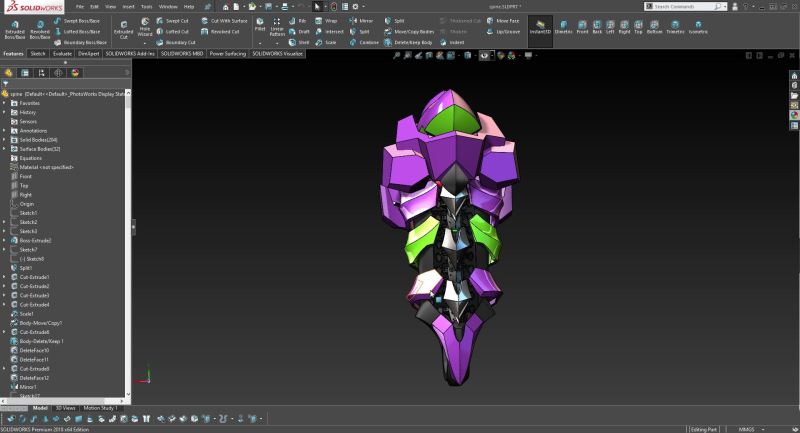Click the Lip/Groove tool
Viewport: 800px width, 433px height.
(503, 32)
